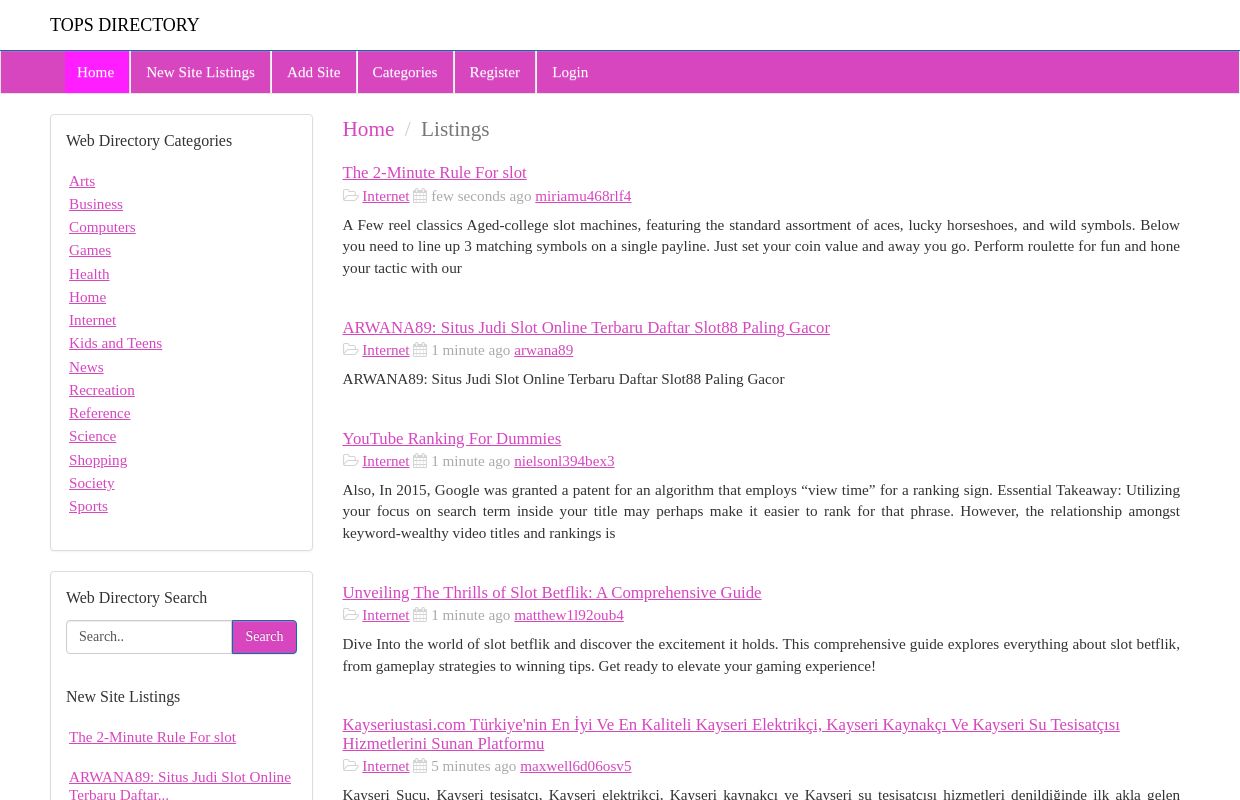Click the Home breadcrumb link
The width and height of the screenshot is (1240, 800).
[x=368, y=129]
